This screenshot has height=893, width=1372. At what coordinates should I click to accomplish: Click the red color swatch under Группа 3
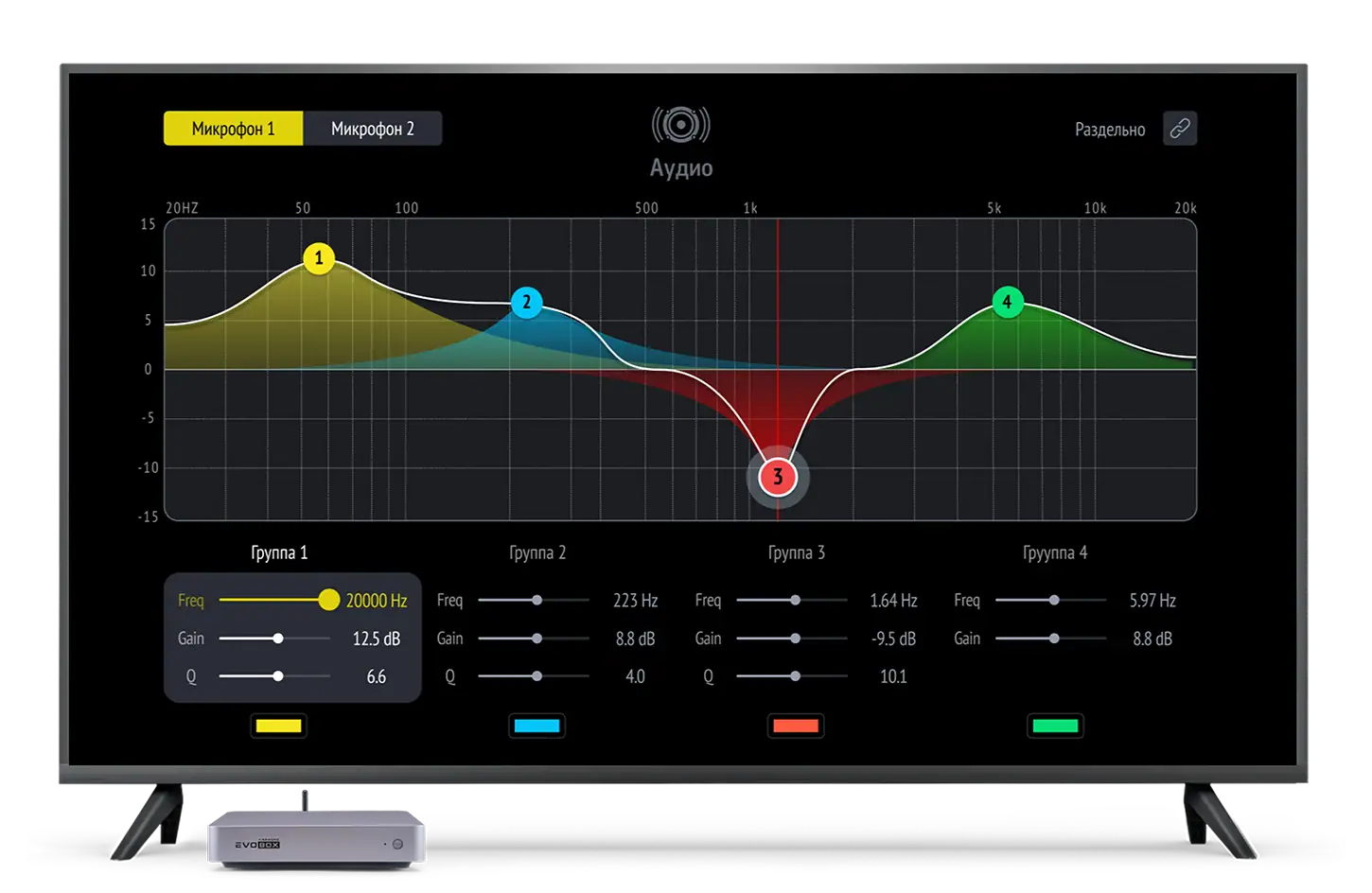[x=795, y=726]
